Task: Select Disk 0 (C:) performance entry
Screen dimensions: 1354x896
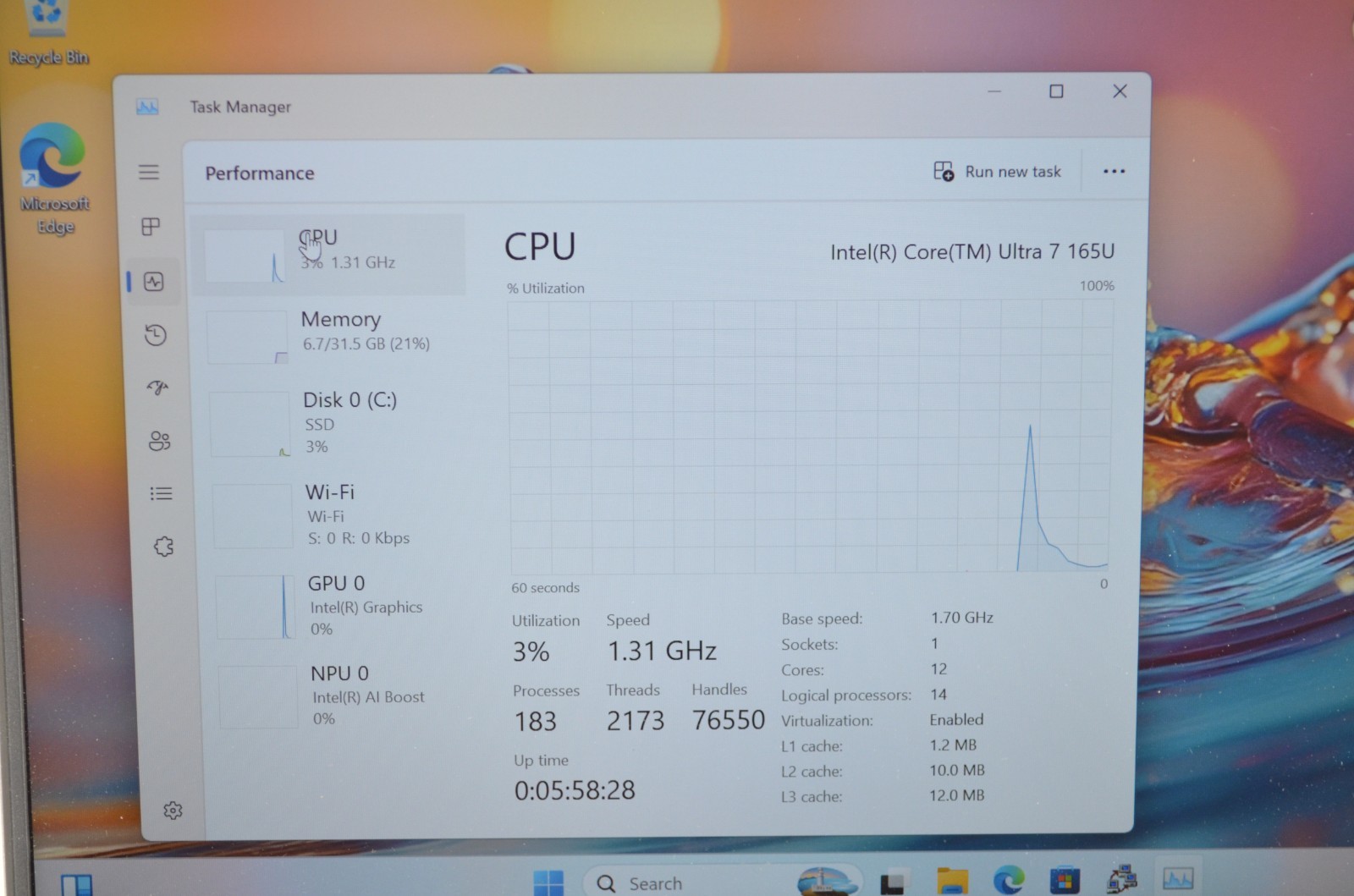Action: tap(333, 423)
